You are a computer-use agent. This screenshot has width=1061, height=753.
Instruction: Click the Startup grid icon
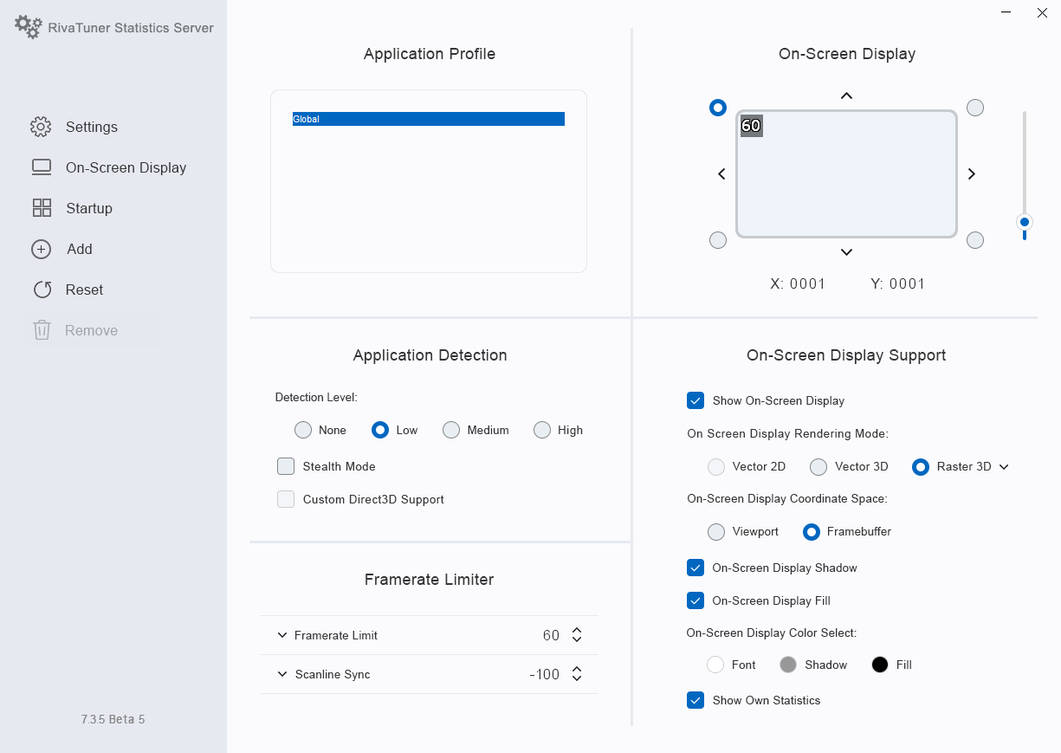(42, 208)
